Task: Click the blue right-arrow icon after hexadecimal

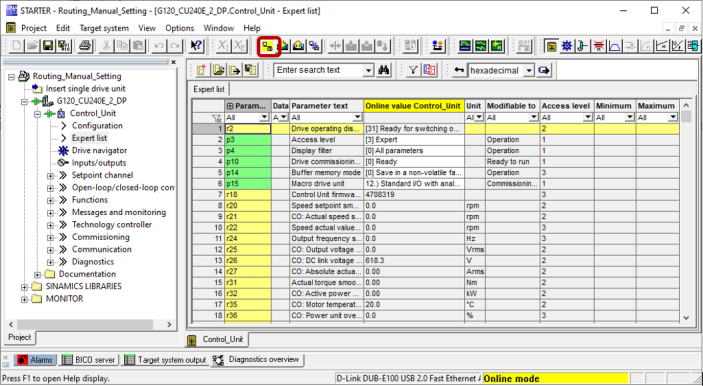Action: point(544,70)
